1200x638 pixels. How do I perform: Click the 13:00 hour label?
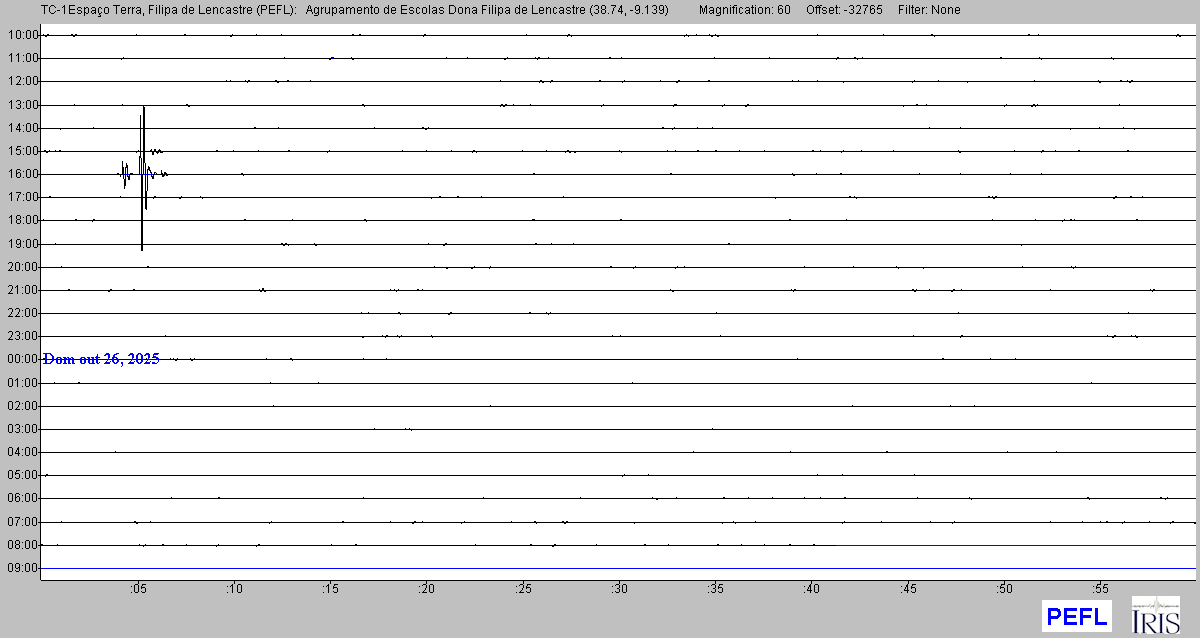[x=22, y=104]
